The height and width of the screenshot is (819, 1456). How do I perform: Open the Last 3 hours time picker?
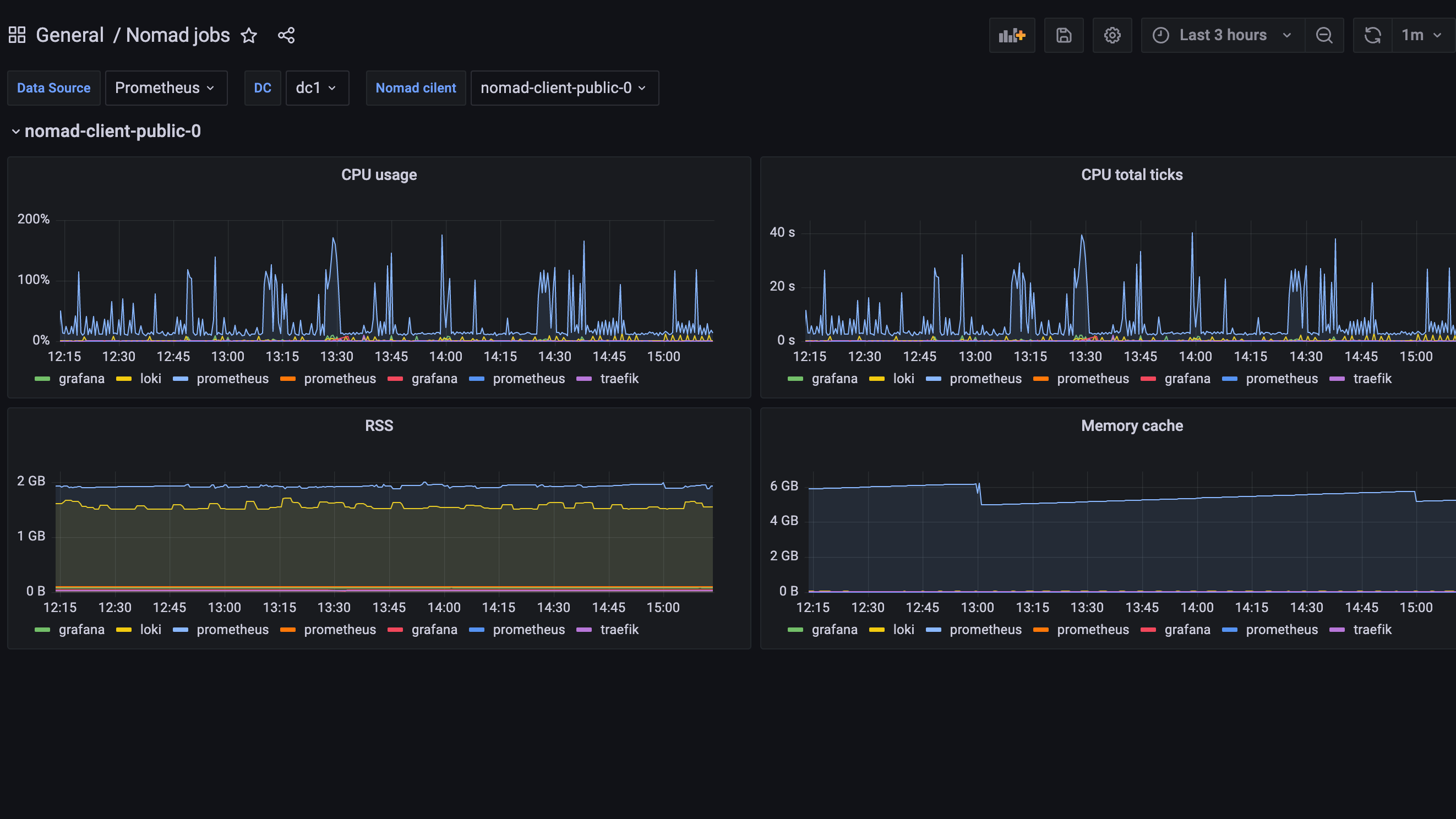click(x=1223, y=36)
